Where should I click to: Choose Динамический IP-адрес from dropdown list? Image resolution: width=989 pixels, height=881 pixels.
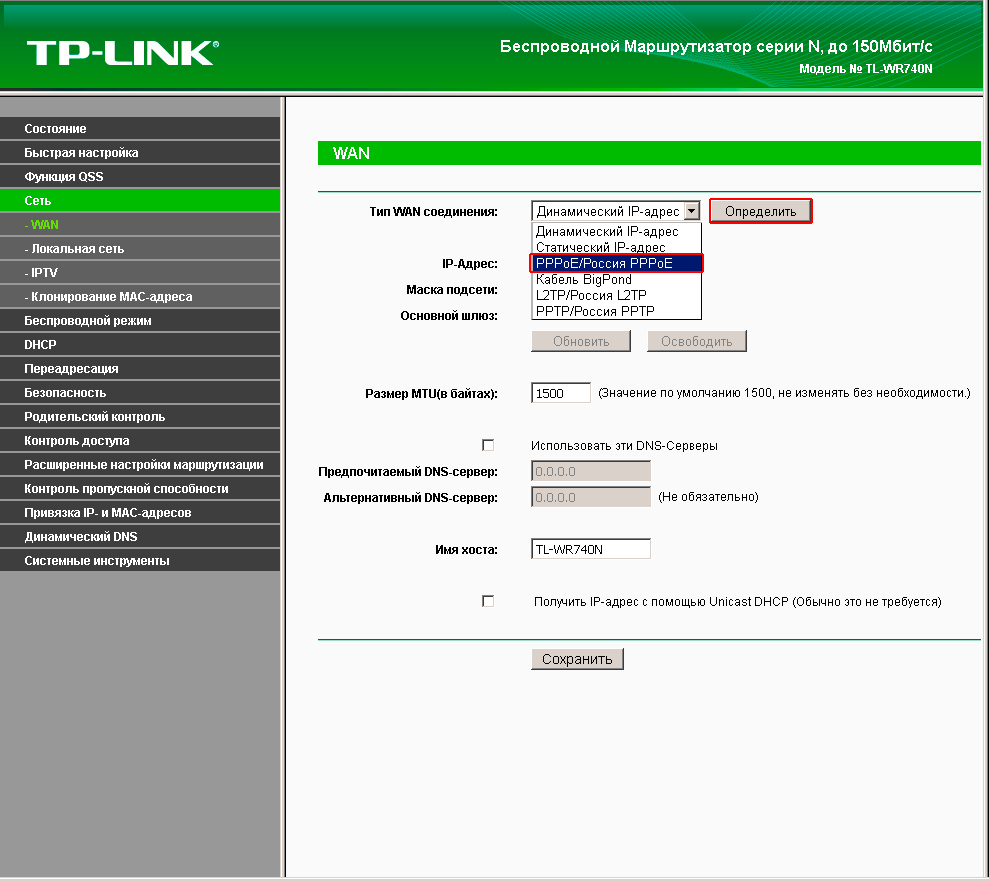point(616,231)
